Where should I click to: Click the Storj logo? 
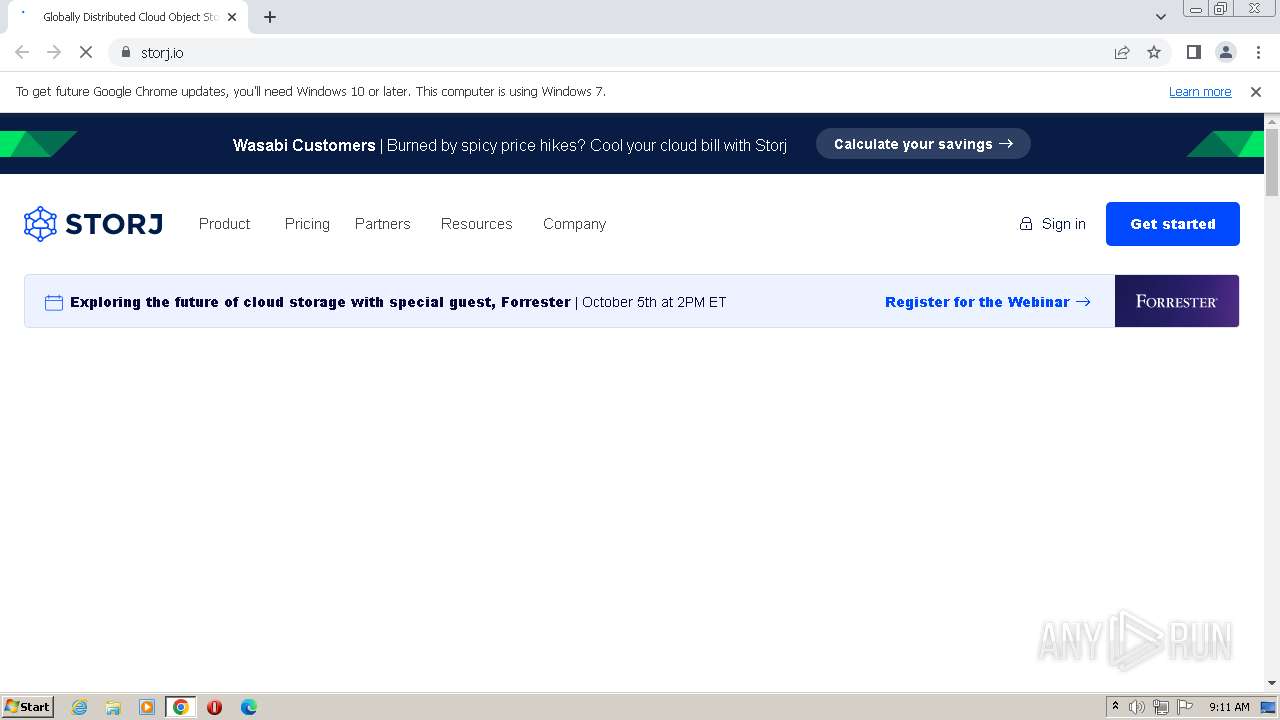(x=93, y=224)
